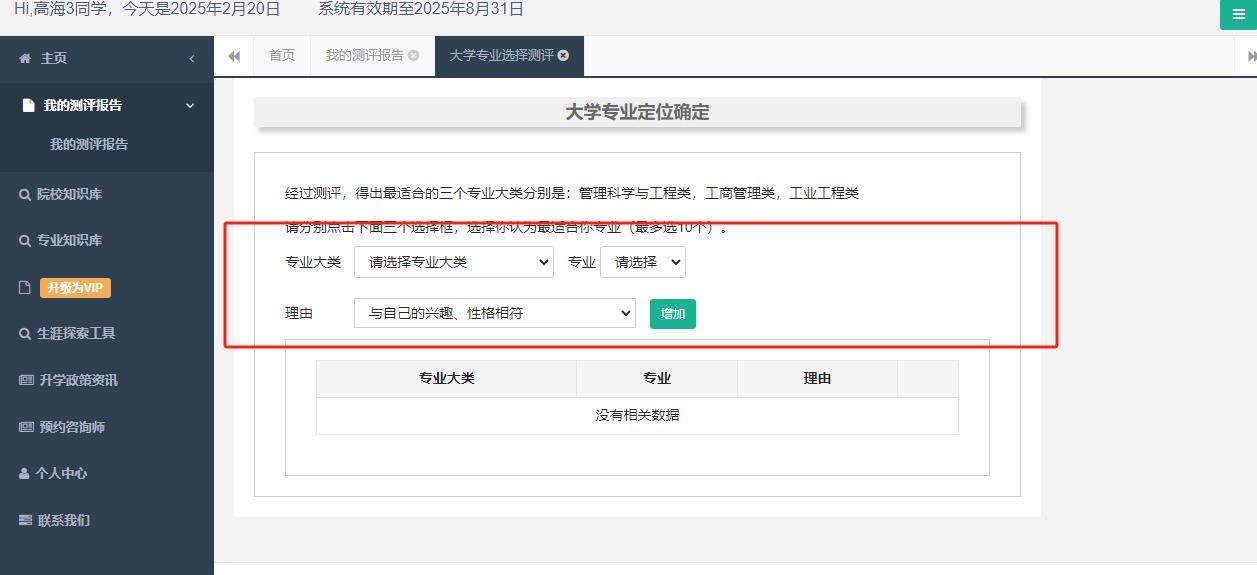Close the 我的测评报告 tab
This screenshot has height=575, width=1257.
(414, 56)
